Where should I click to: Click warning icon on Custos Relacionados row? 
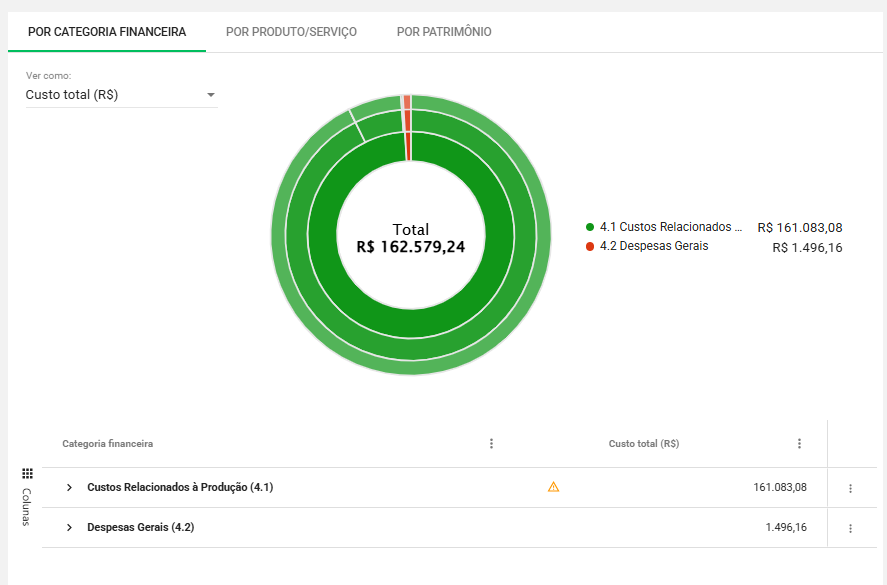coord(553,487)
